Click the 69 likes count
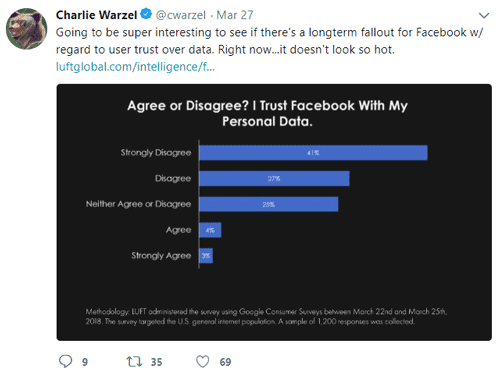 click(x=225, y=362)
